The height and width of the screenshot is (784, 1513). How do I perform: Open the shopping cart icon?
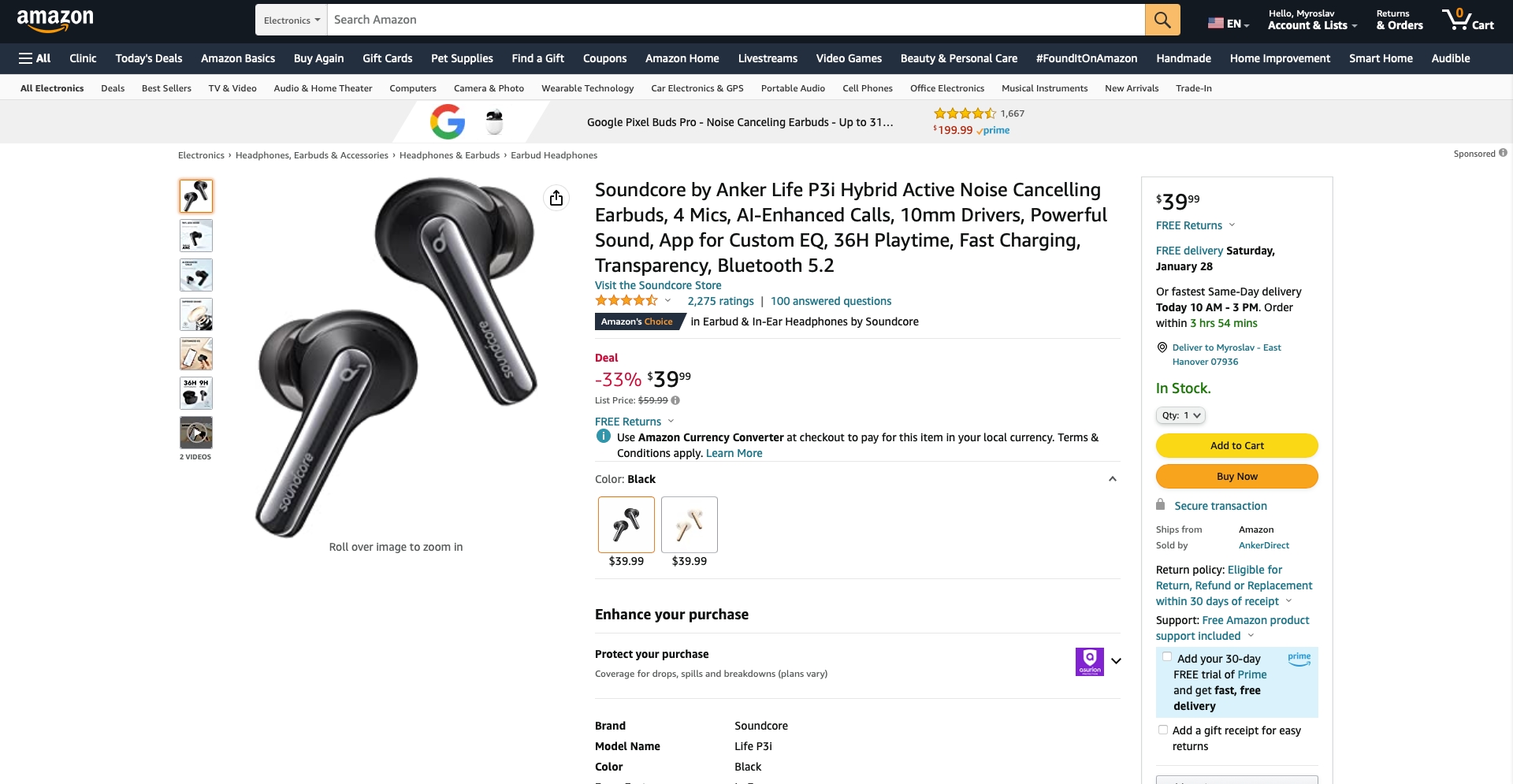[x=1467, y=20]
